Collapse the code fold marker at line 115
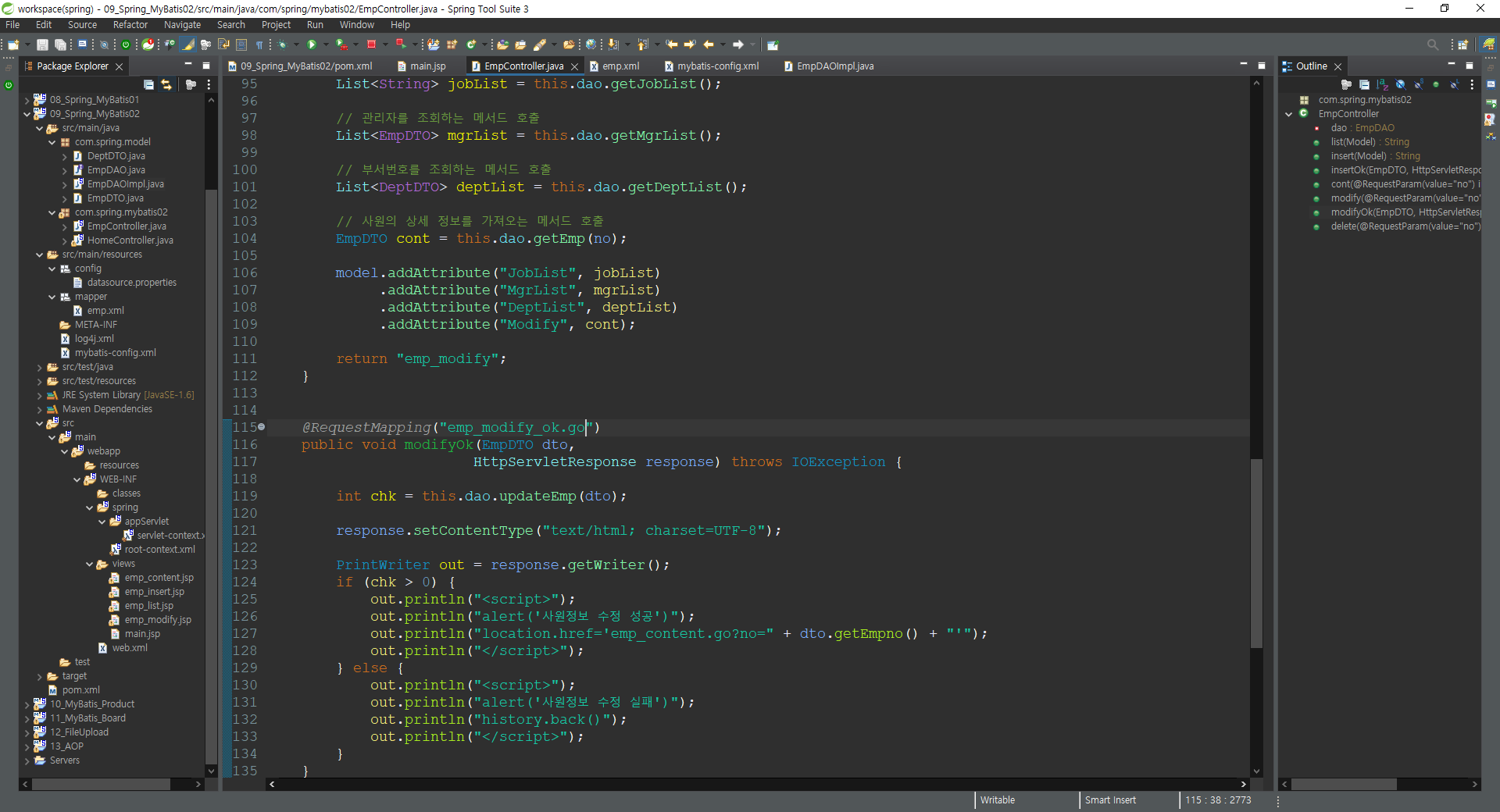The height and width of the screenshot is (812, 1500). pos(262,427)
